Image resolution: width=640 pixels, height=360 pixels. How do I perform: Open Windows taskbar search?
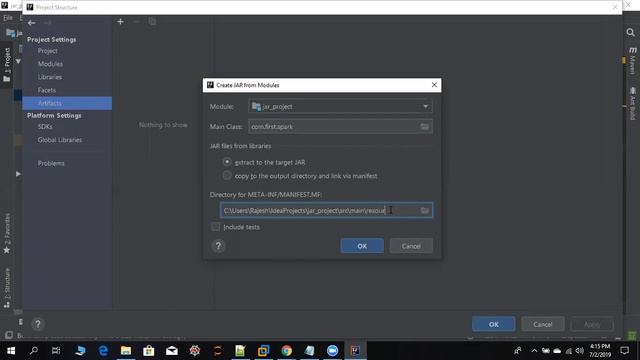point(34,351)
